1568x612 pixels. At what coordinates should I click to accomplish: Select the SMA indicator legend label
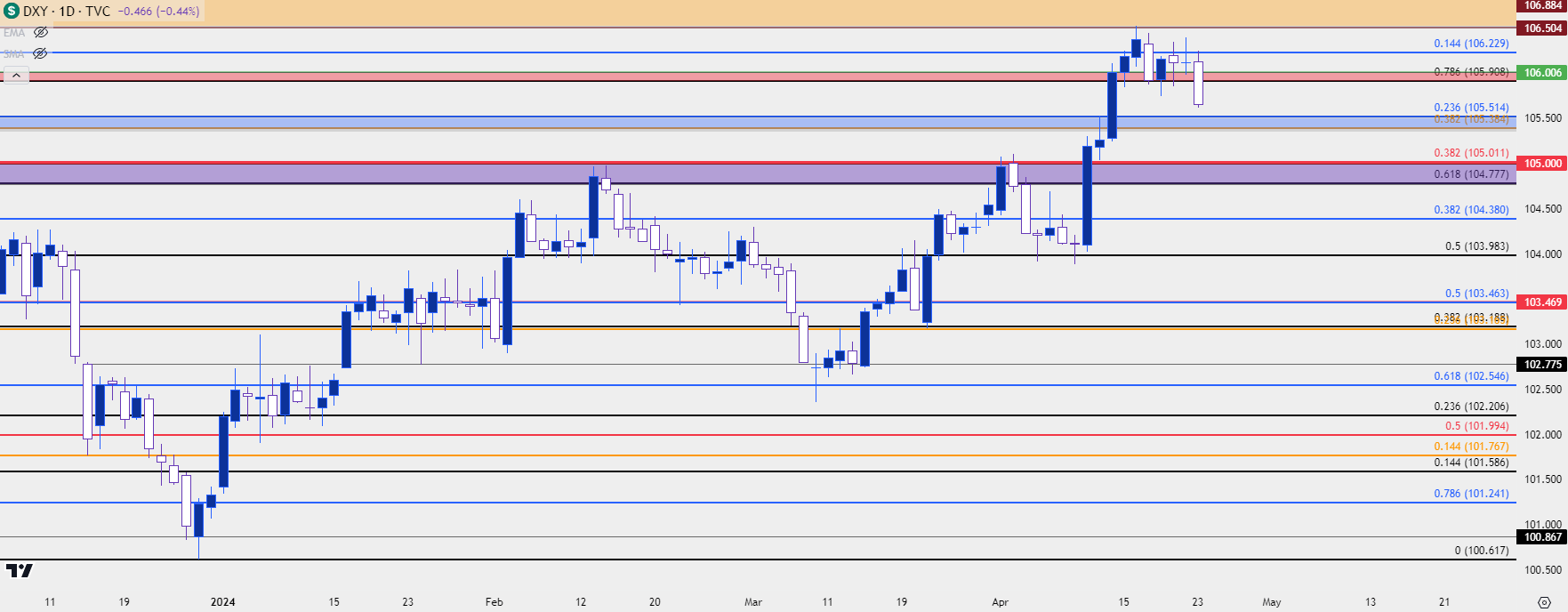point(14,54)
